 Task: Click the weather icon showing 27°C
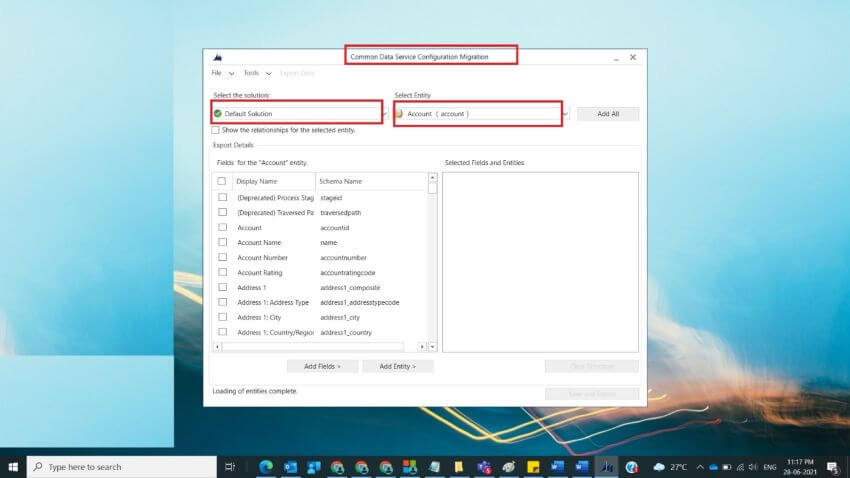(x=659, y=467)
